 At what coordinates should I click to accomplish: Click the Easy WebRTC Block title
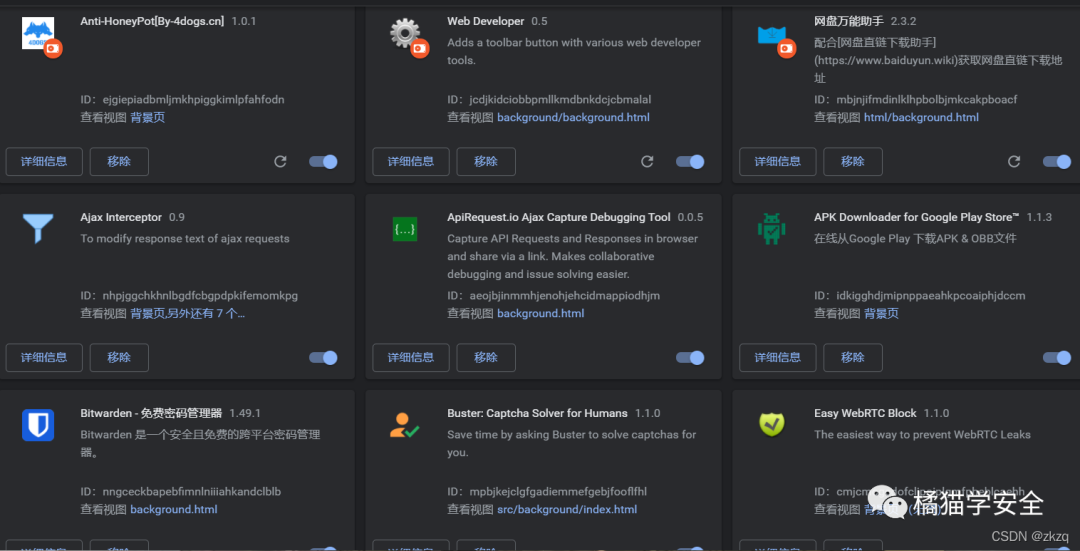coord(865,413)
